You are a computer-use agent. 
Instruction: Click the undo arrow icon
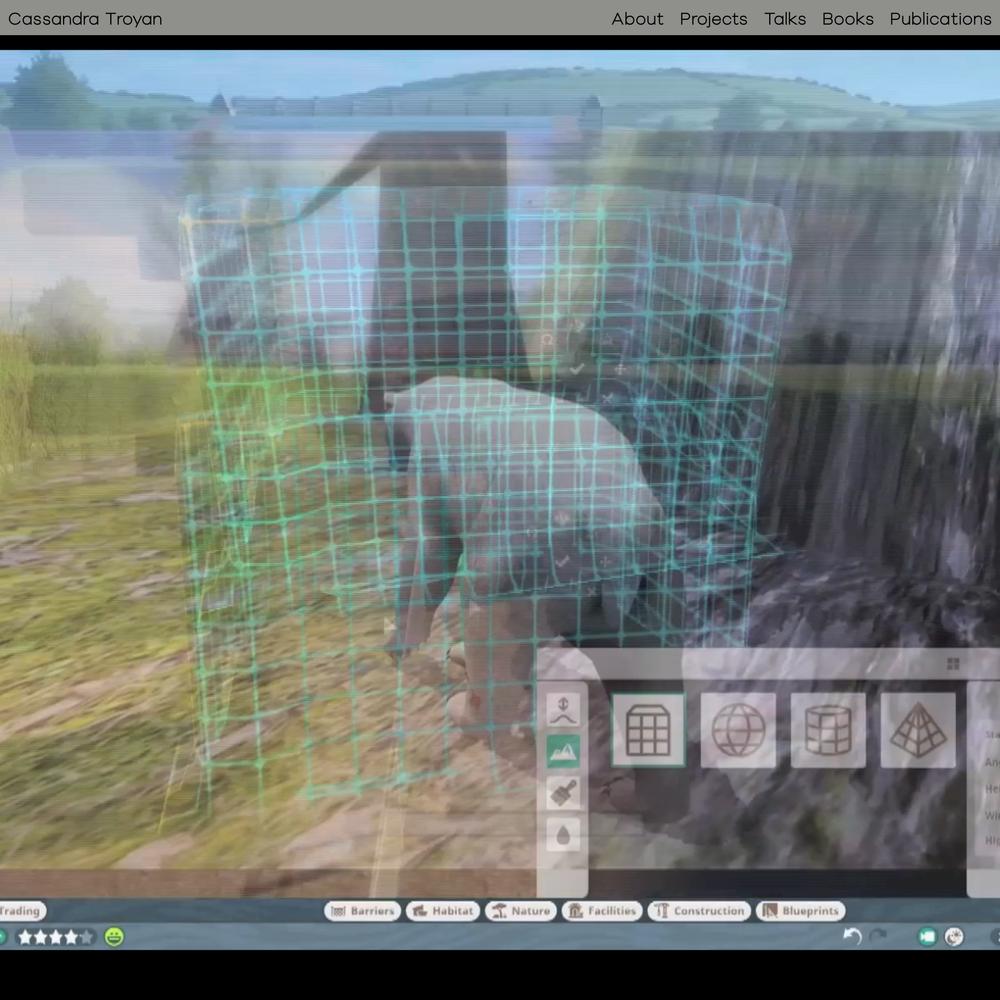[x=853, y=936]
